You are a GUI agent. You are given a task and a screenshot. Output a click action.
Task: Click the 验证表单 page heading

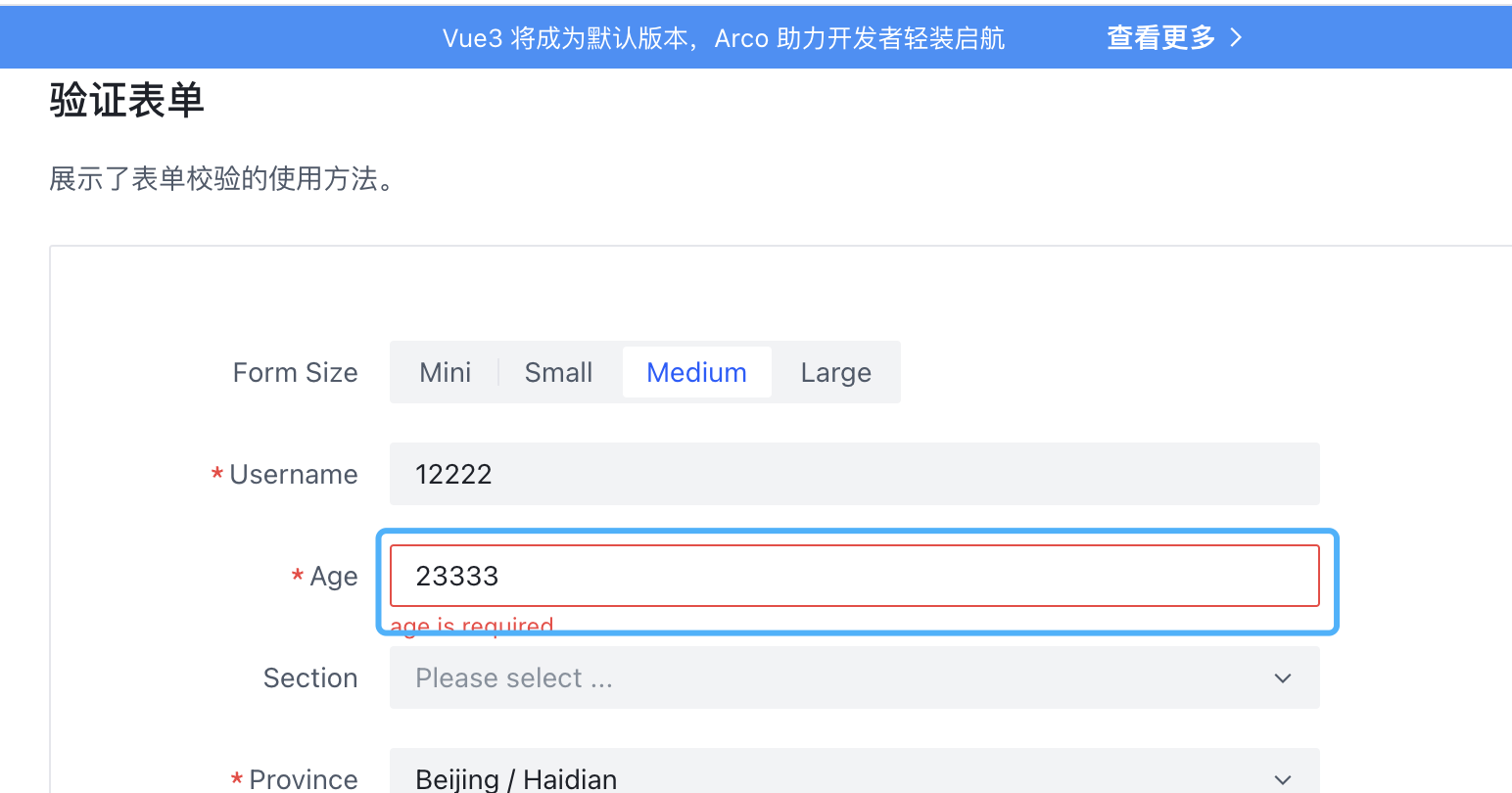[125, 100]
